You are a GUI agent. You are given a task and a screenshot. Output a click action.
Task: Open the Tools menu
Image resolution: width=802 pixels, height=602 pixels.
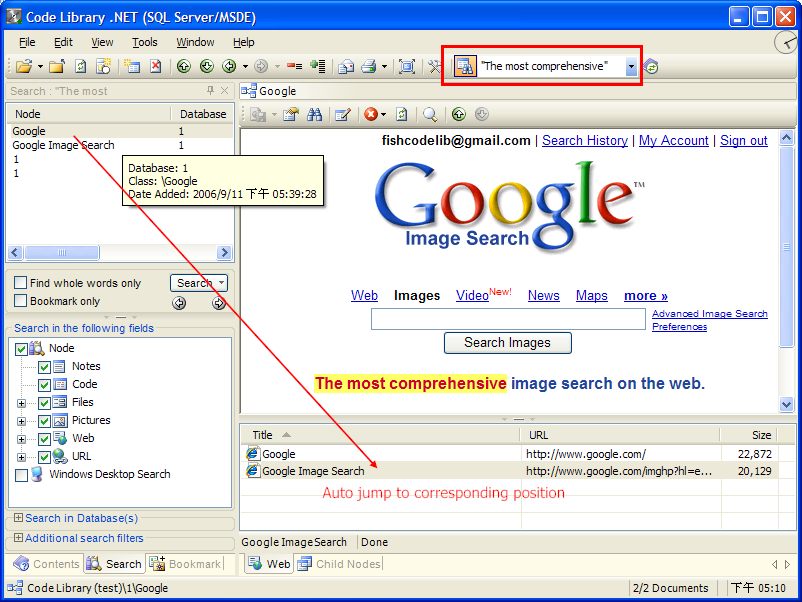click(145, 42)
